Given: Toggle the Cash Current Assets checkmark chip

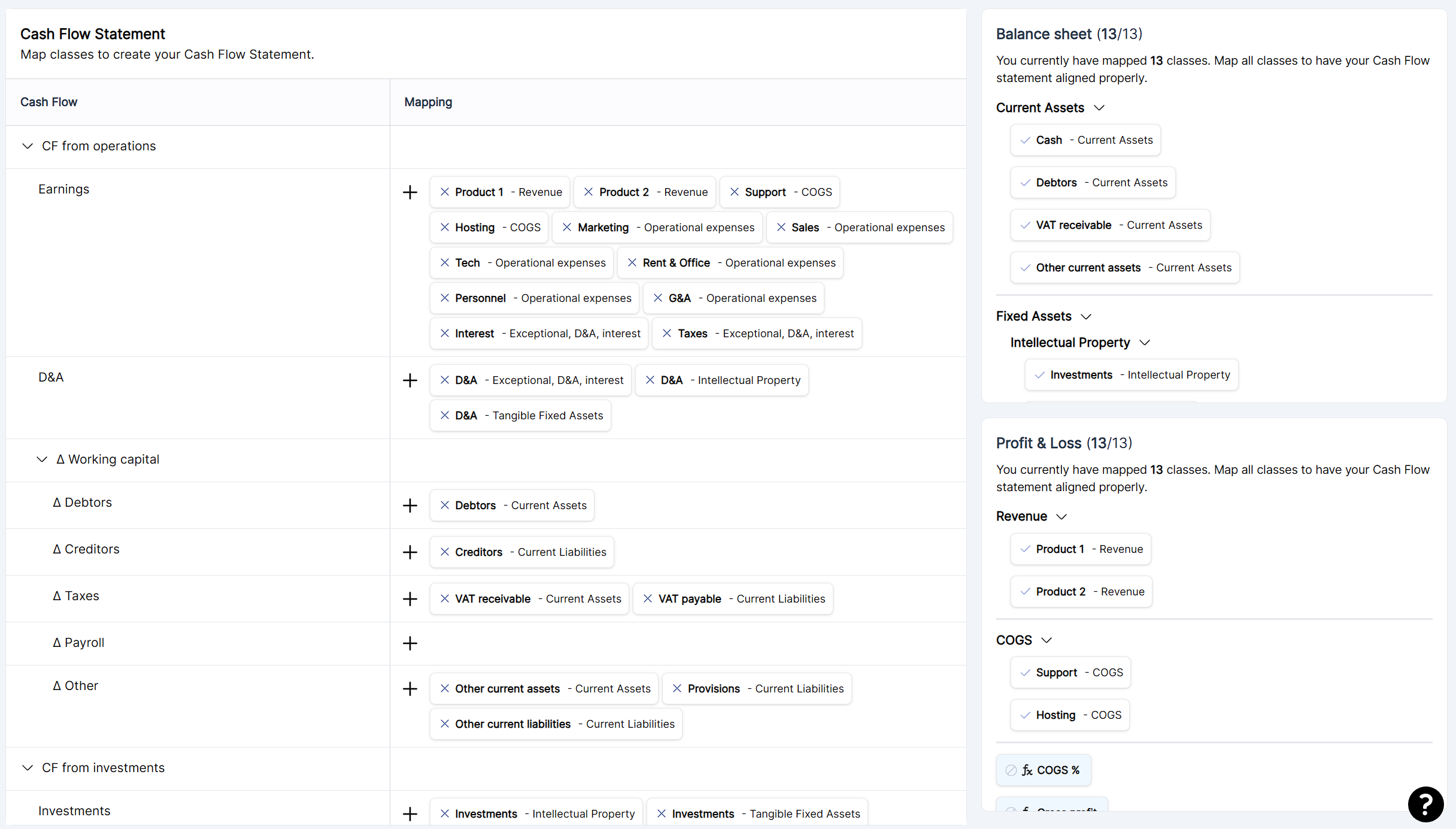Looking at the screenshot, I should [1085, 140].
